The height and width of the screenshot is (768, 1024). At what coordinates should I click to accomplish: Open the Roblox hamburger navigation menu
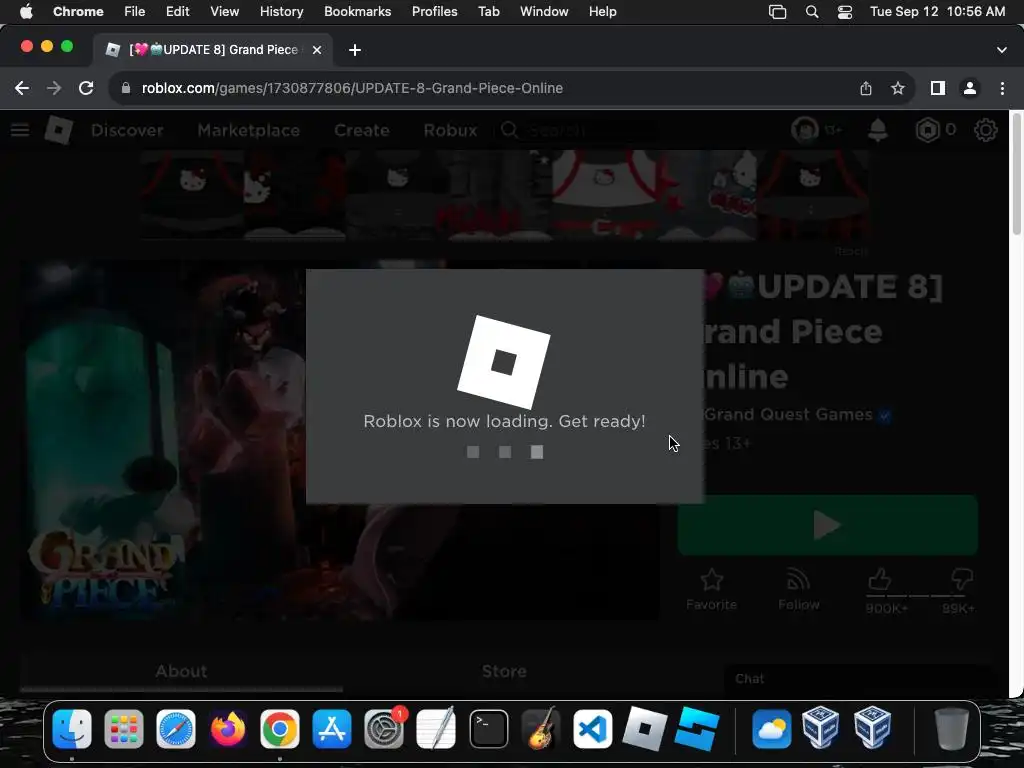20,130
